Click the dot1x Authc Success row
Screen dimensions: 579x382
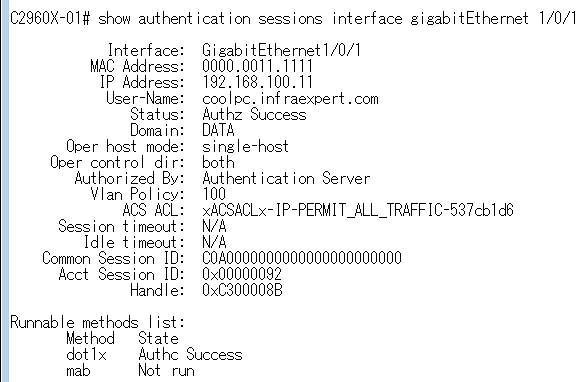(x=154, y=354)
